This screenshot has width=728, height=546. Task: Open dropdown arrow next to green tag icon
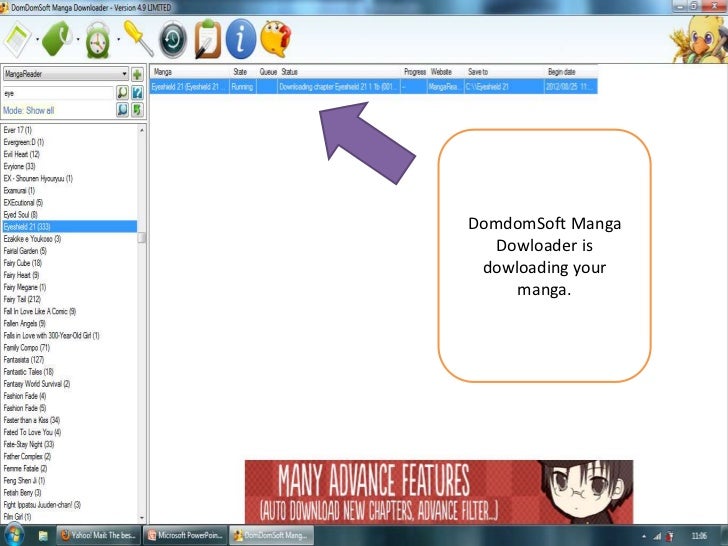tap(78, 40)
